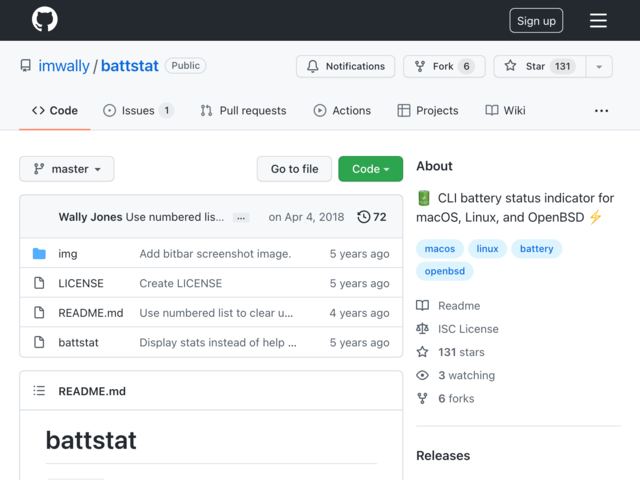
Task: Click the '5 years ago' timestamp for img
Action: pos(359,254)
